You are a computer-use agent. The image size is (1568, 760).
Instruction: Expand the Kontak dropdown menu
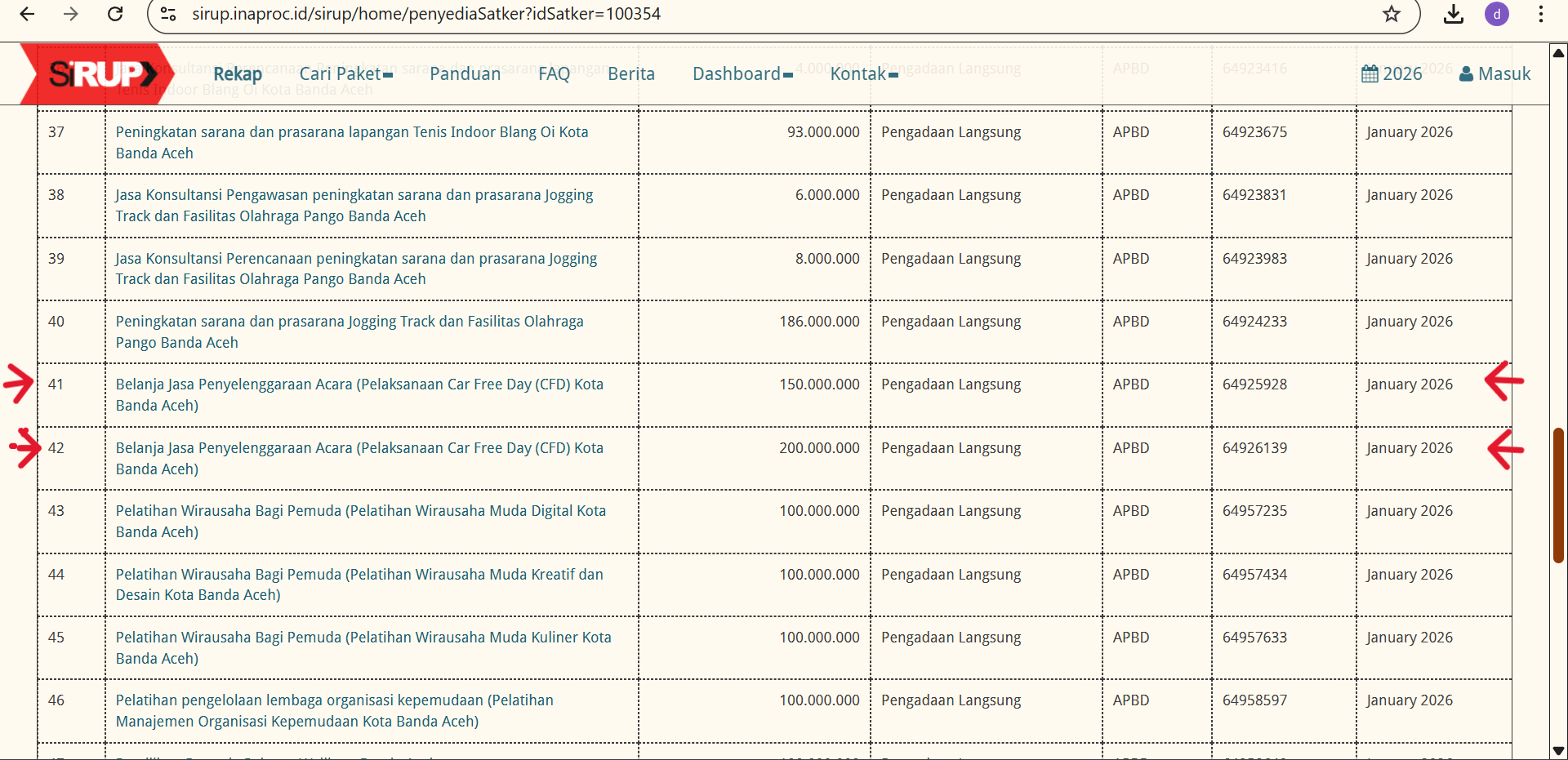(x=863, y=74)
